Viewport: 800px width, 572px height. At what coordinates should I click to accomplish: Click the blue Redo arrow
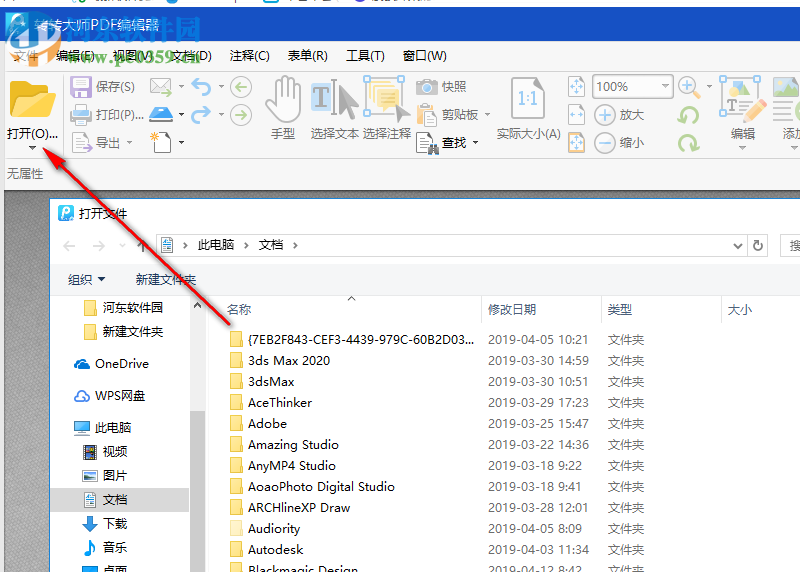click(x=201, y=114)
